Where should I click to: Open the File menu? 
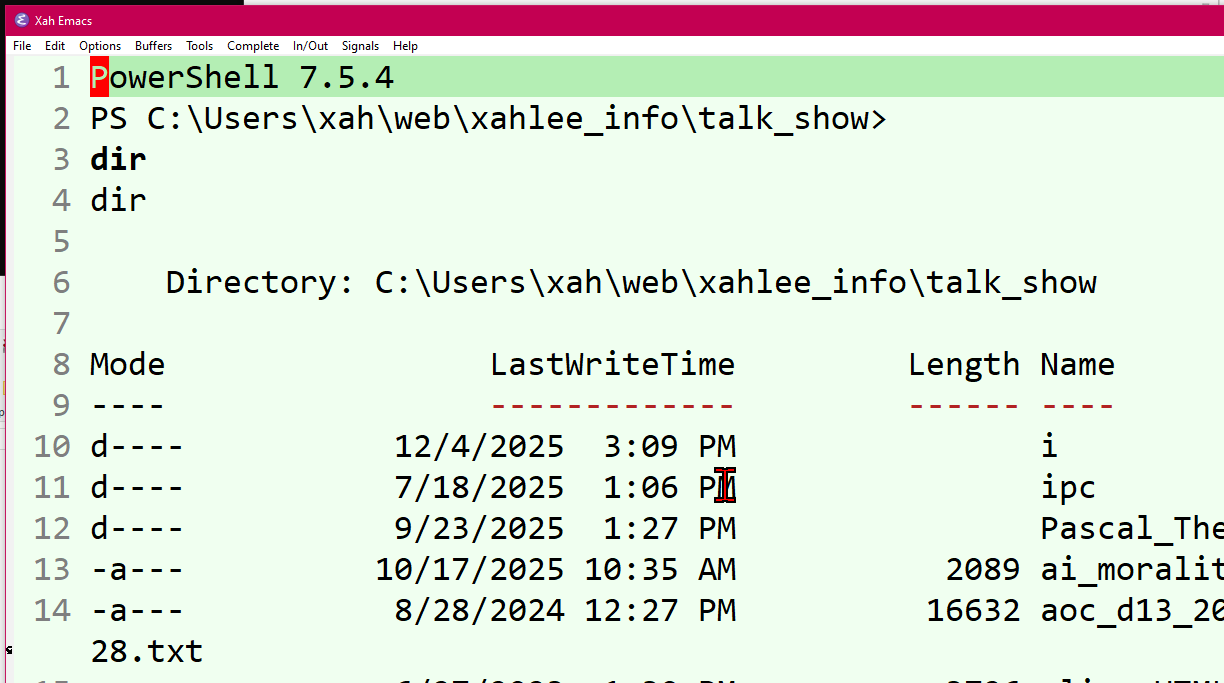(x=22, y=46)
